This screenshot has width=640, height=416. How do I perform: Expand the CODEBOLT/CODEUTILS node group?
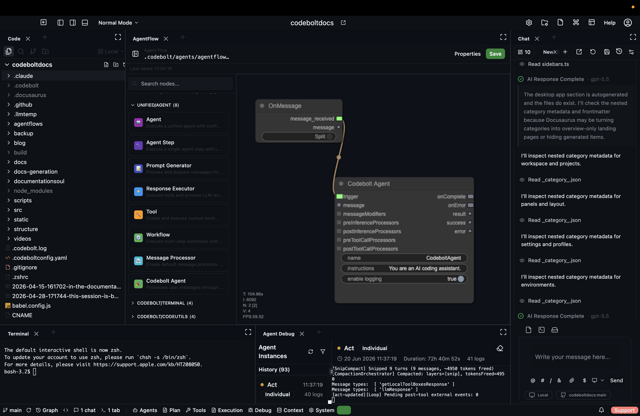(x=133, y=317)
